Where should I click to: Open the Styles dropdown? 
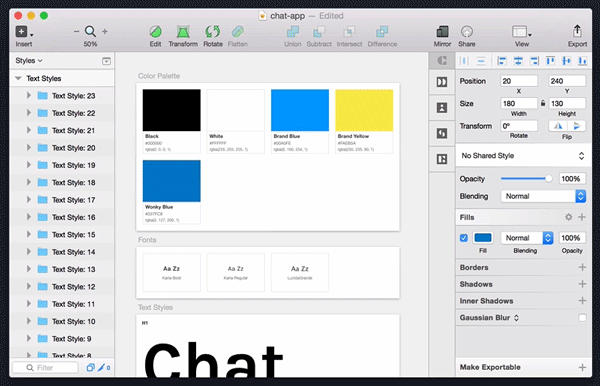click(29, 61)
